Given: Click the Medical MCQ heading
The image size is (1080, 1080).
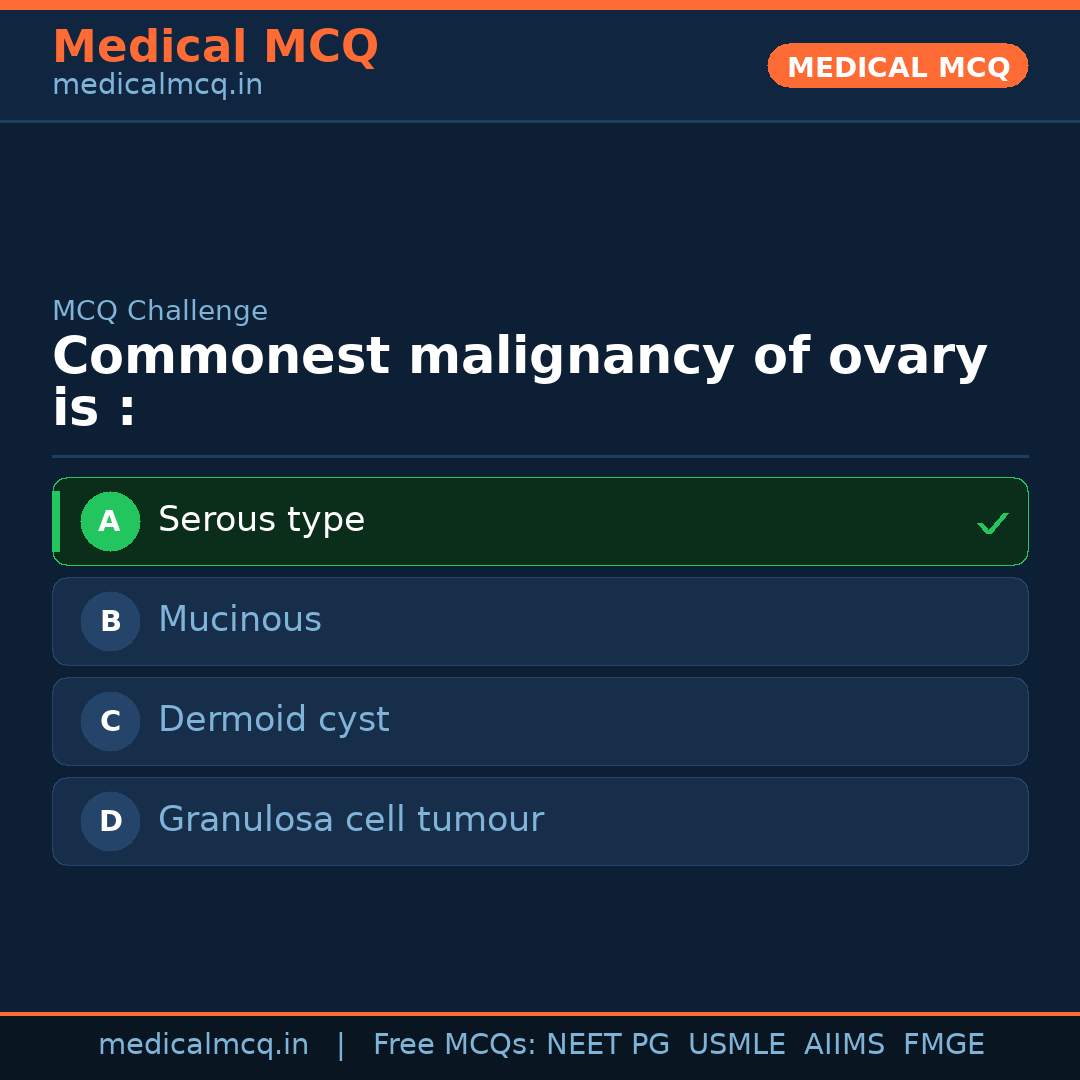Looking at the screenshot, I should click(215, 46).
